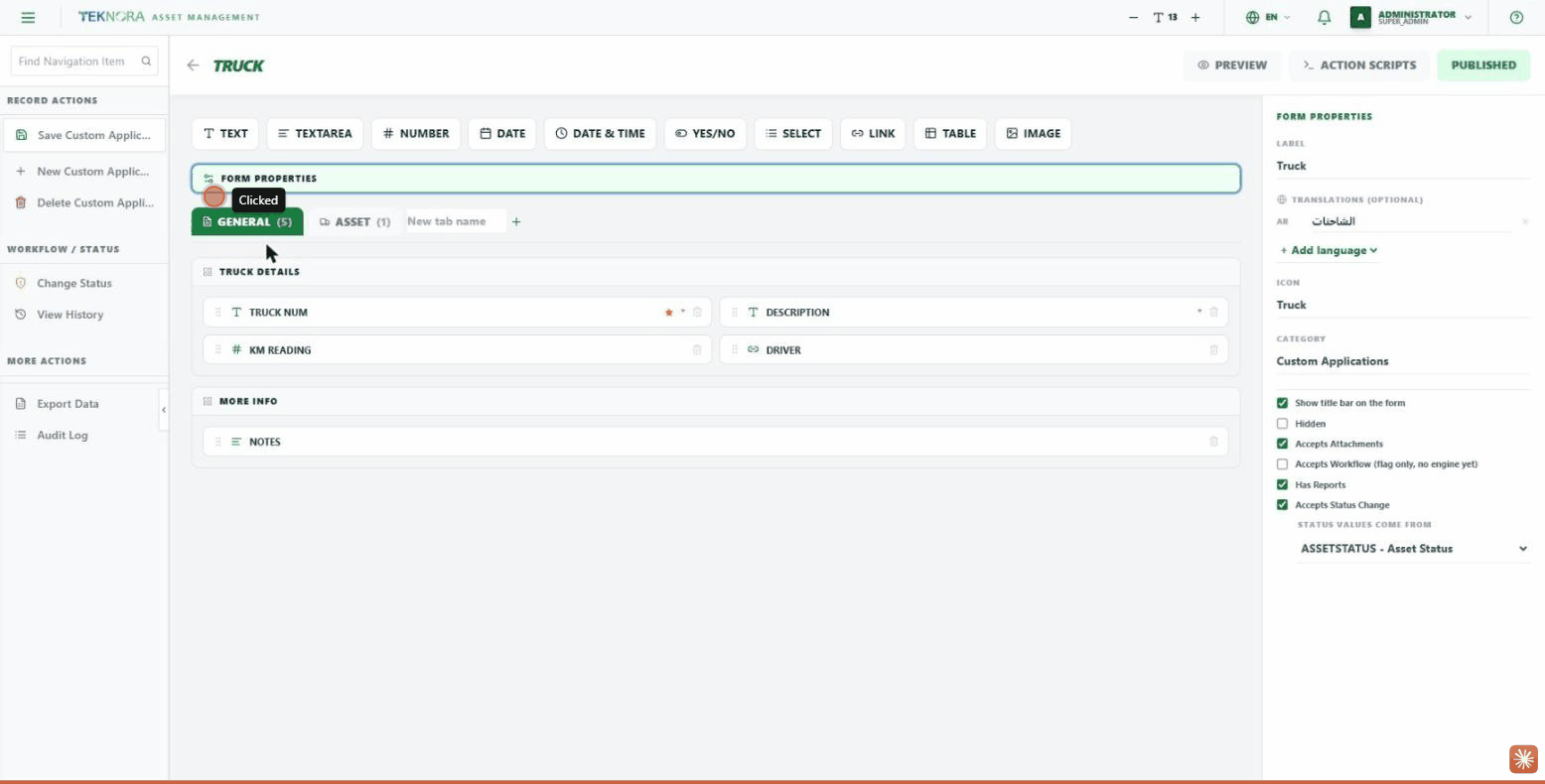Open the ASSETSTATUS status values dropdown
The image size is (1545, 784).
click(1415, 549)
